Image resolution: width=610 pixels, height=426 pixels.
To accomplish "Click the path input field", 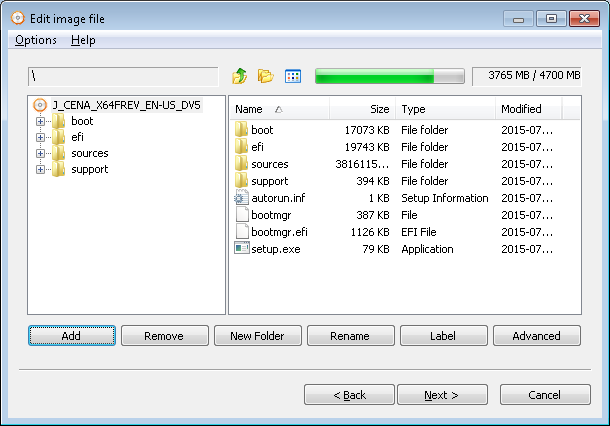I will pyautogui.click(x=123, y=76).
